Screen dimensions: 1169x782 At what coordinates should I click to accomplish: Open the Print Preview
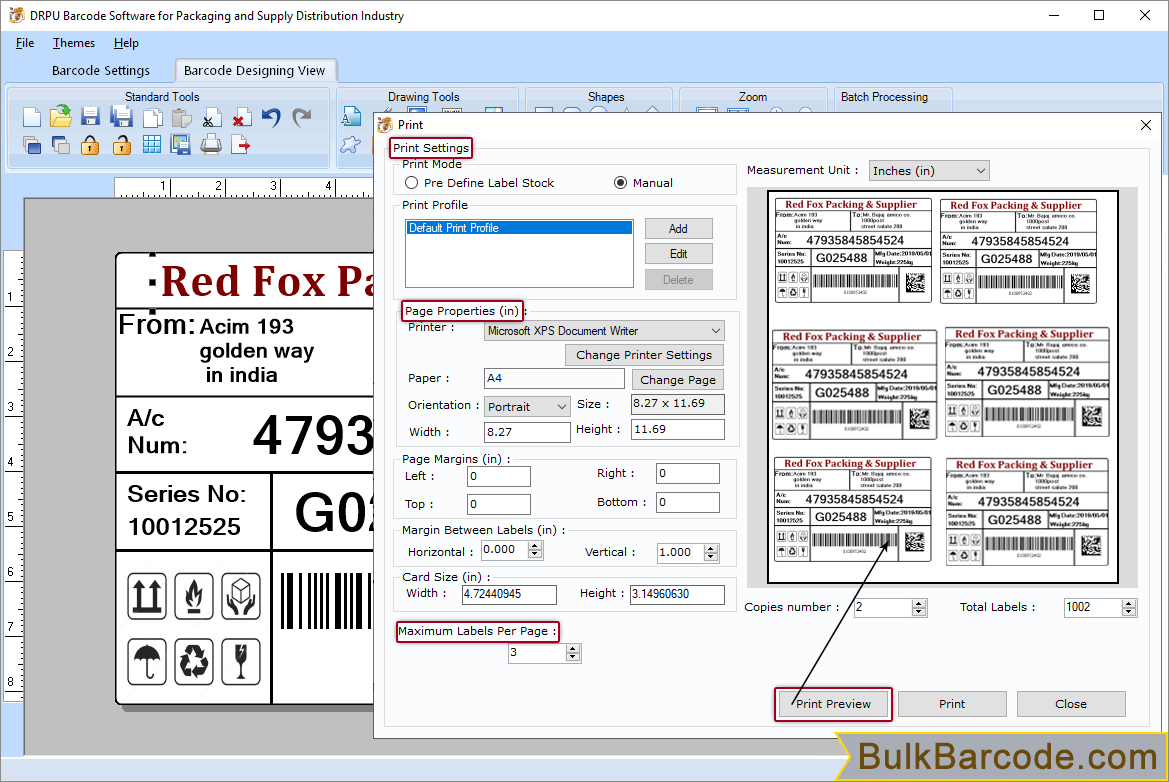tap(834, 704)
